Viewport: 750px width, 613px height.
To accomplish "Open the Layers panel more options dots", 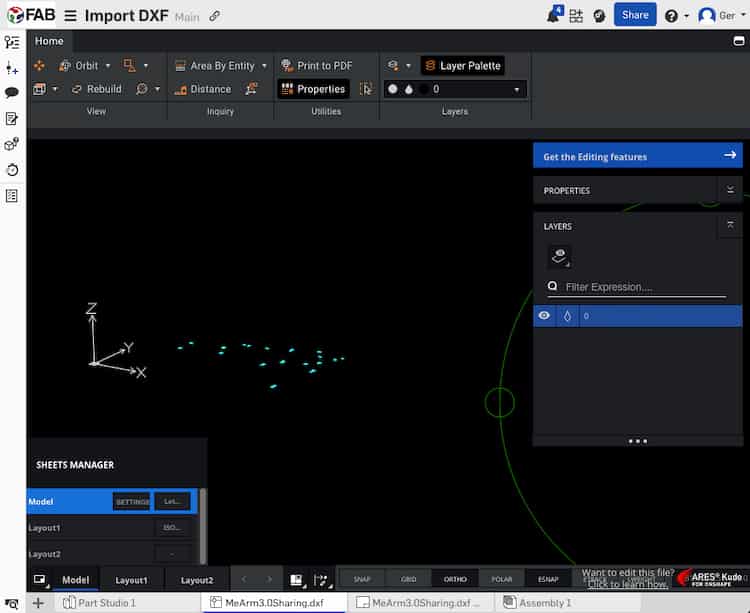I will click(x=638, y=441).
